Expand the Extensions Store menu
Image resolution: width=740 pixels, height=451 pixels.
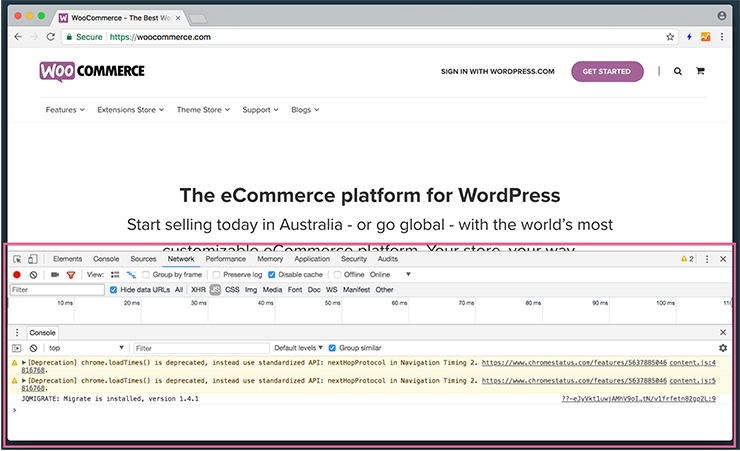(x=131, y=110)
